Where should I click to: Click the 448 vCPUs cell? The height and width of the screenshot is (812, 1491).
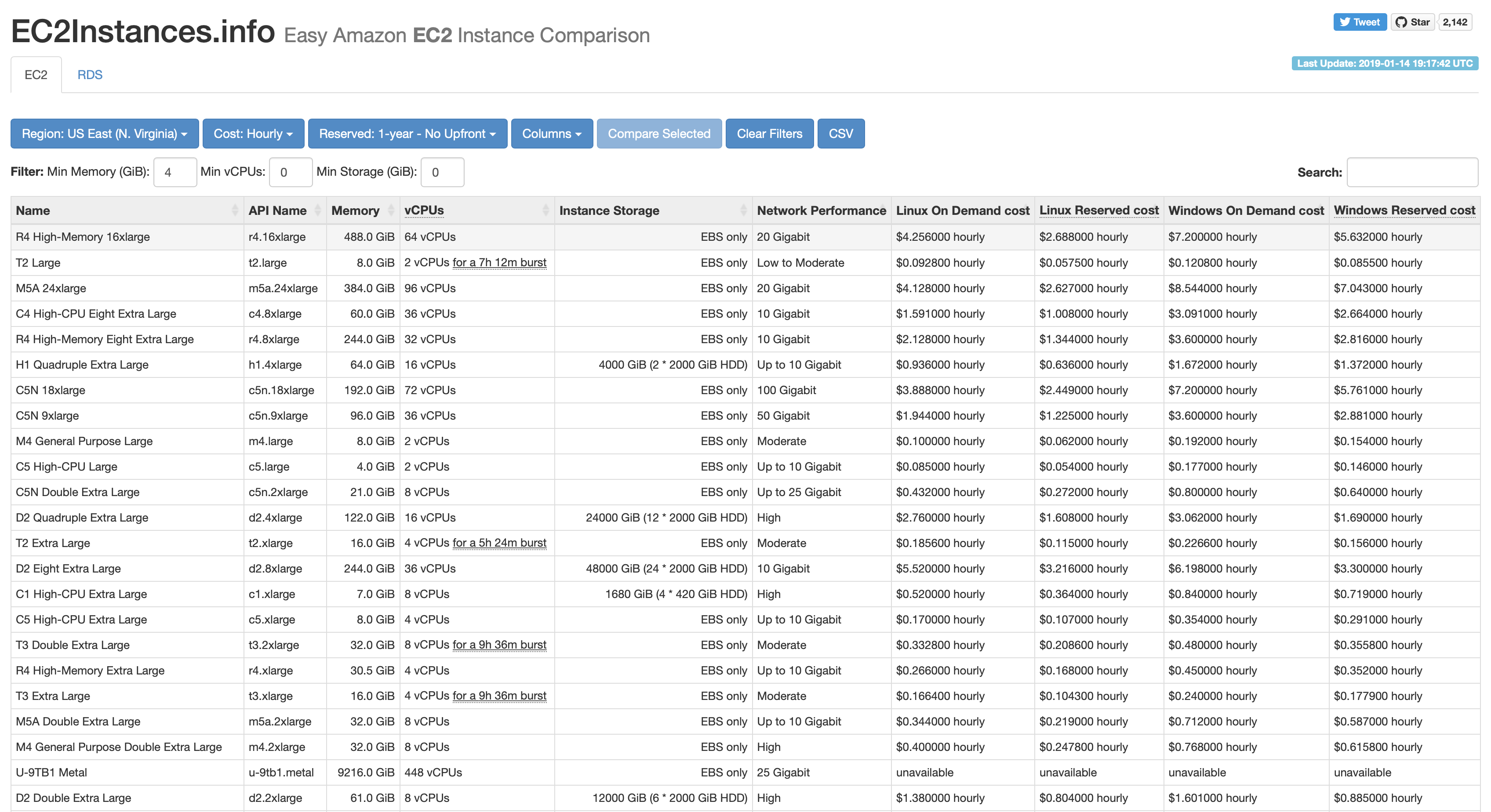pyautogui.click(x=477, y=772)
